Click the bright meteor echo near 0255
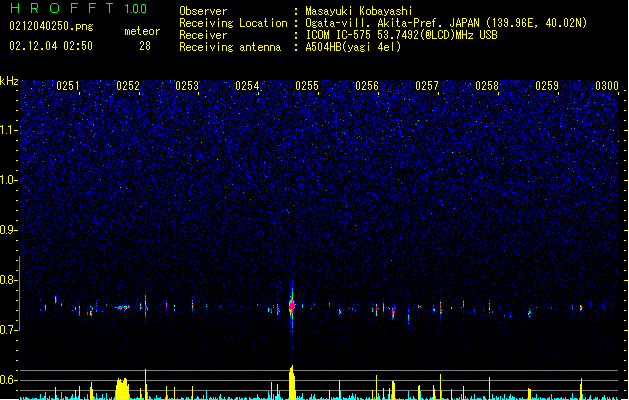The image size is (629, 400). pos(292,306)
